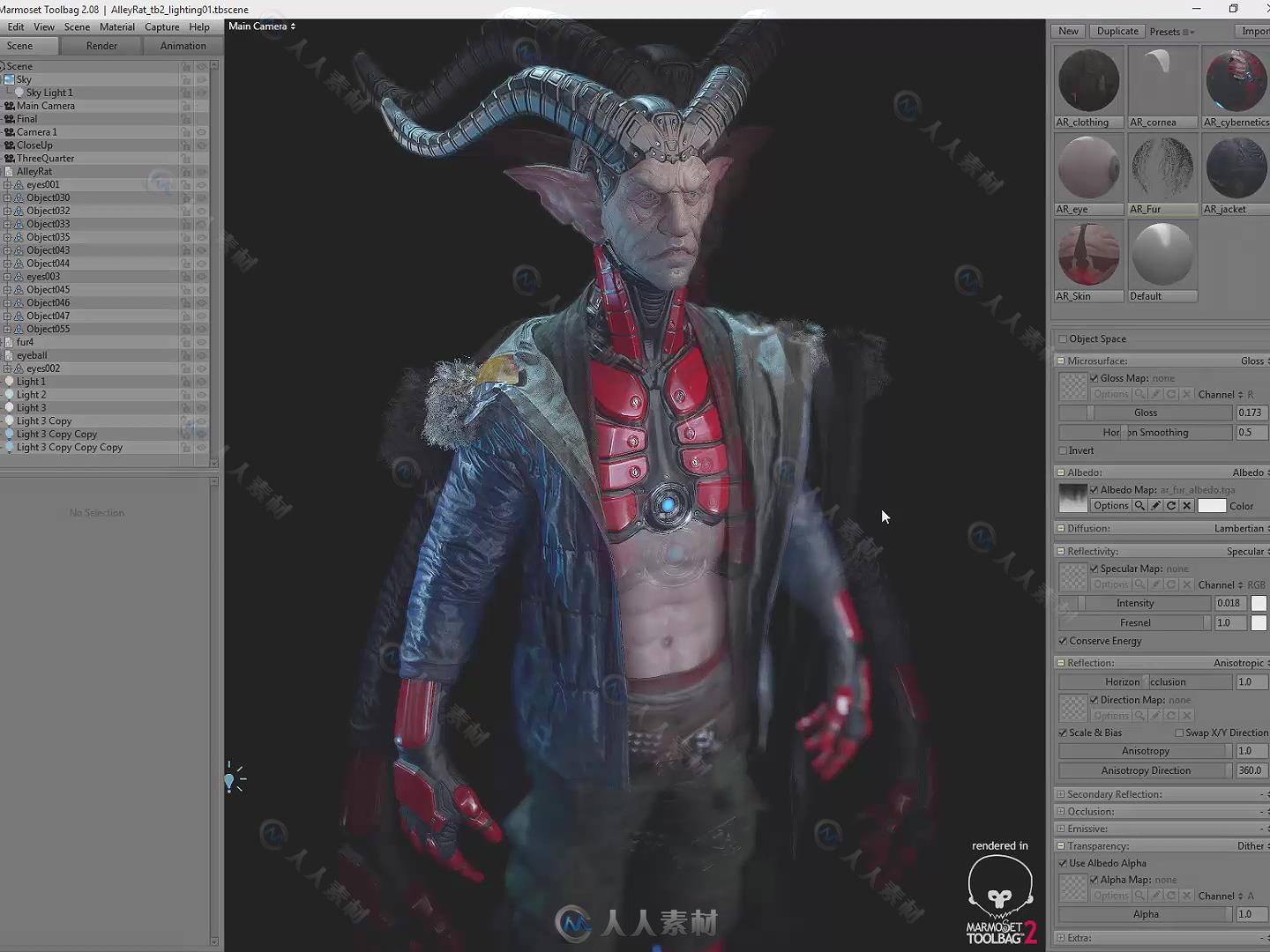Image resolution: width=1270 pixels, height=952 pixels.
Task: Open the Edit menu
Action: 16,27
